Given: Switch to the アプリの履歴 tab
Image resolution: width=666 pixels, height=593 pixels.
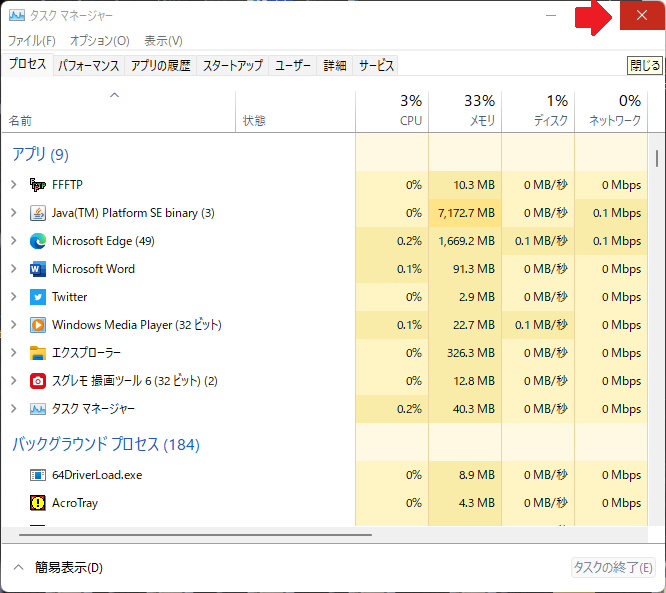Looking at the screenshot, I should 161,65.
